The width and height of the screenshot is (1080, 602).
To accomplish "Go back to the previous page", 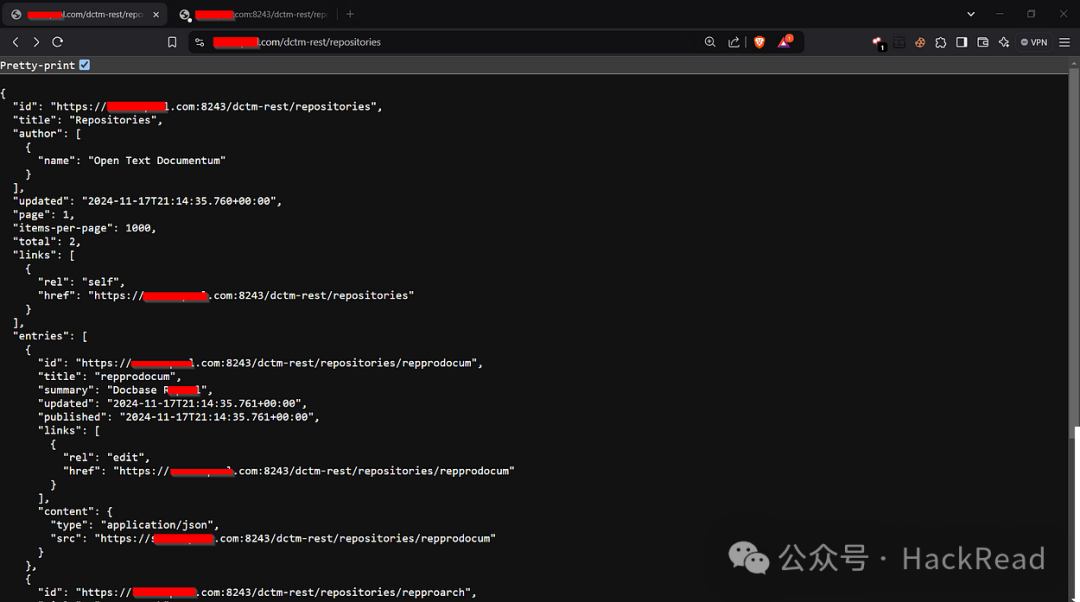I will pos(15,42).
